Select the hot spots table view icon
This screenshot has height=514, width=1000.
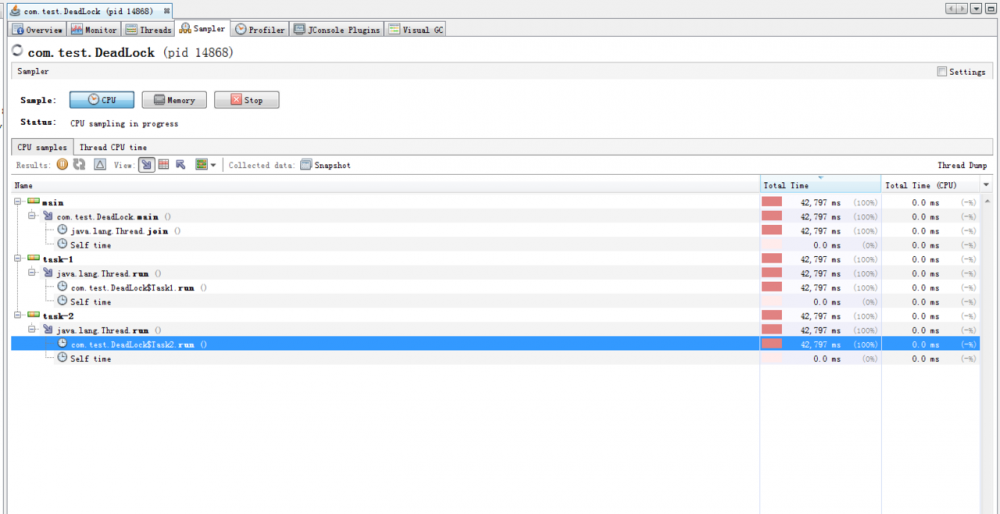point(163,165)
